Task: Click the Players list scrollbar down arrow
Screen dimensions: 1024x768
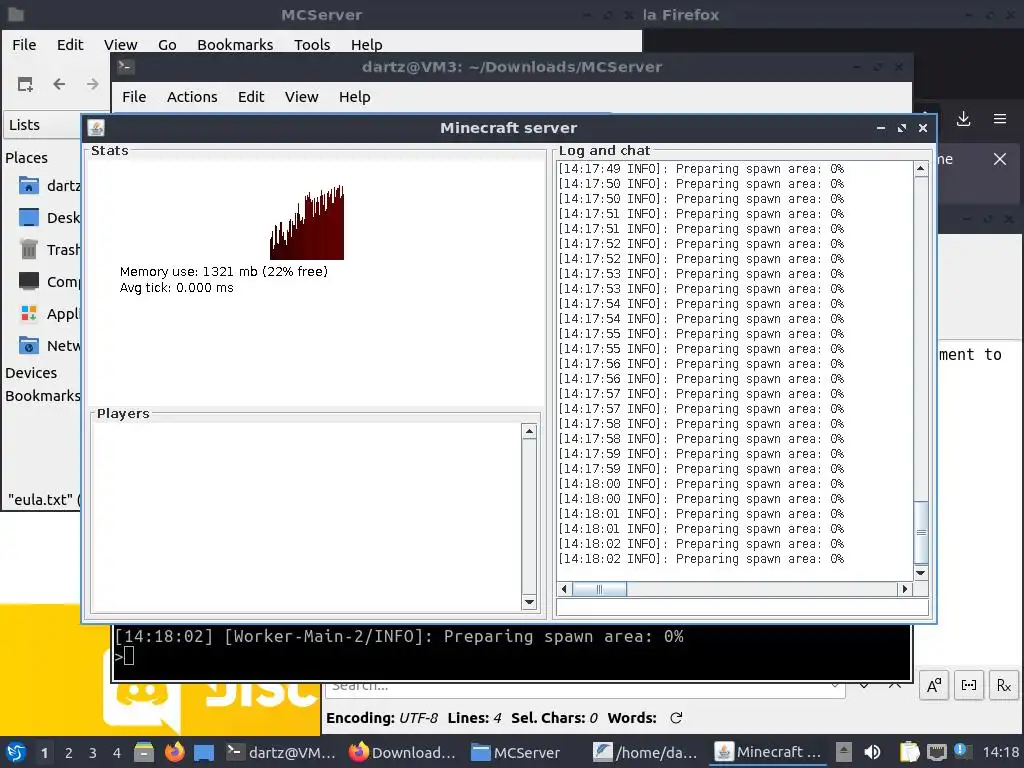Action: point(530,602)
